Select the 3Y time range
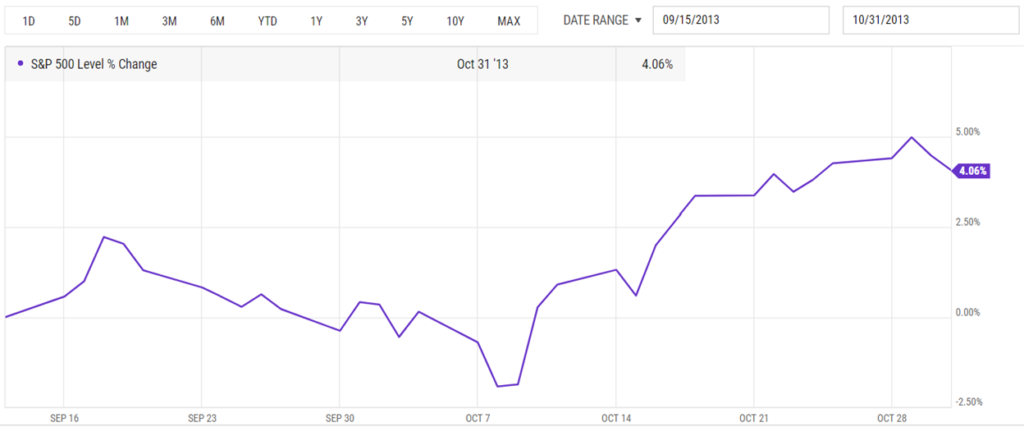 [362, 21]
